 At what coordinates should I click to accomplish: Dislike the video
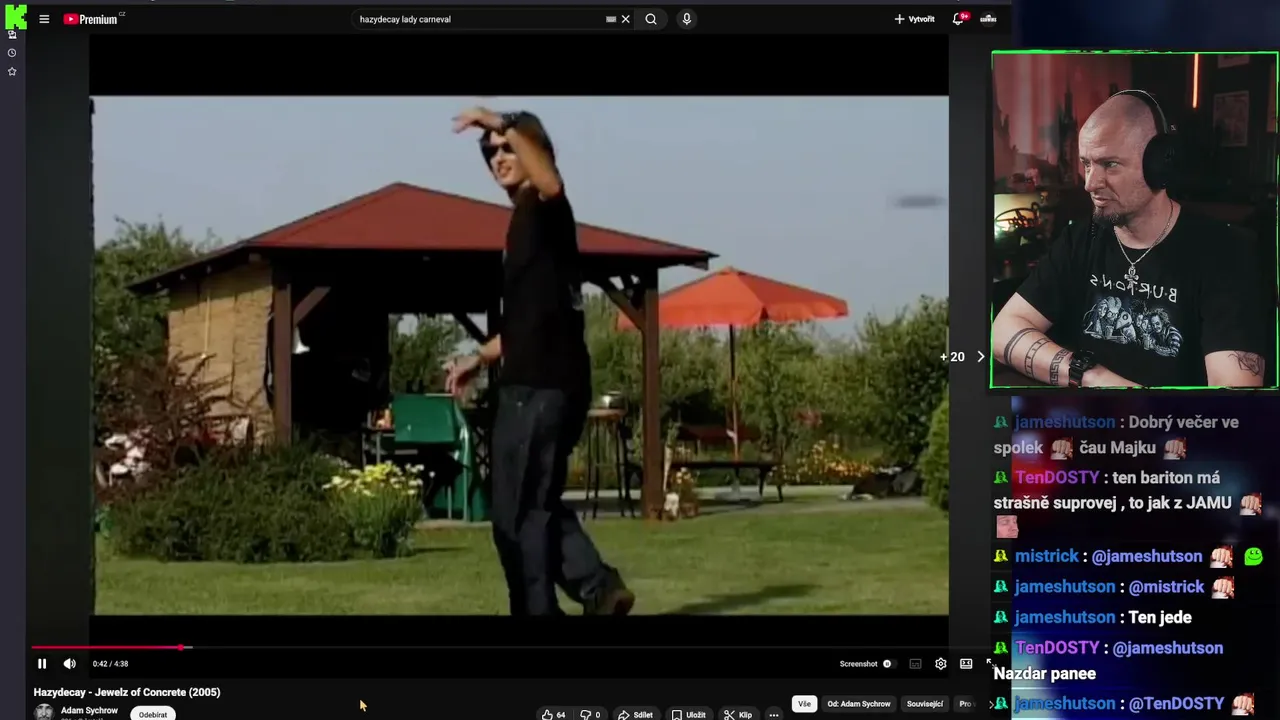point(590,715)
